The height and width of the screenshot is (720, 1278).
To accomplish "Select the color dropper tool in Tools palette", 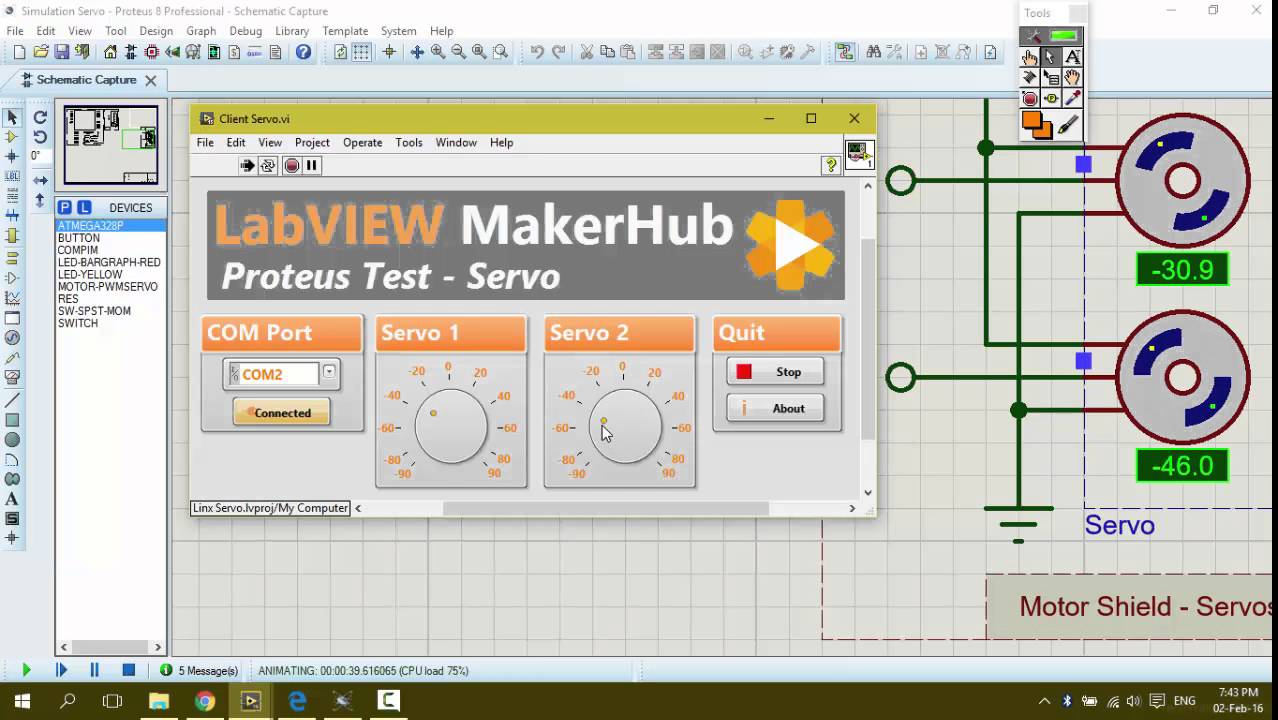I will point(1072,98).
